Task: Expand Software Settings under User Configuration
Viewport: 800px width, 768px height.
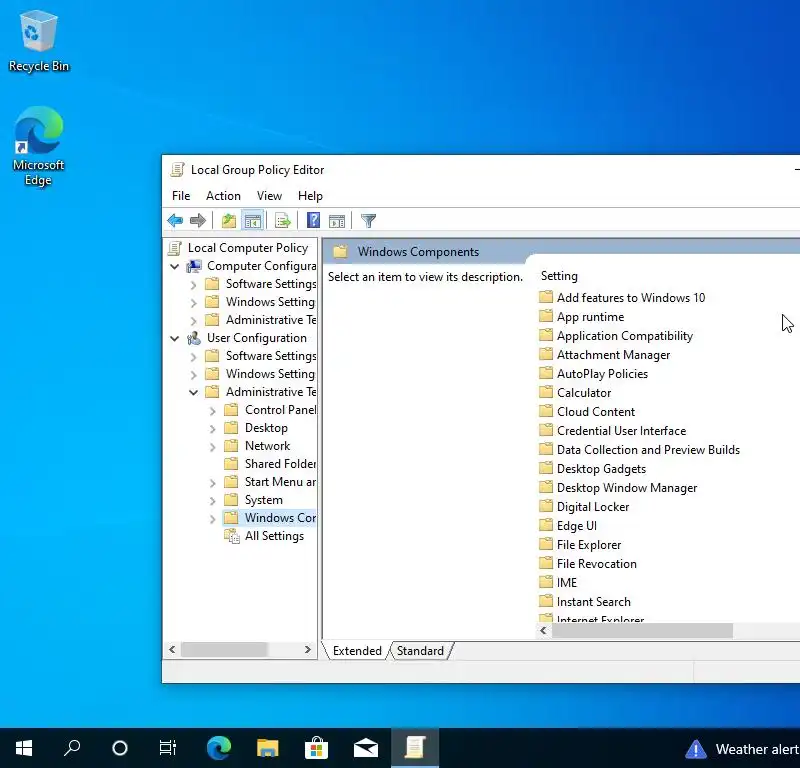Action: (193, 356)
